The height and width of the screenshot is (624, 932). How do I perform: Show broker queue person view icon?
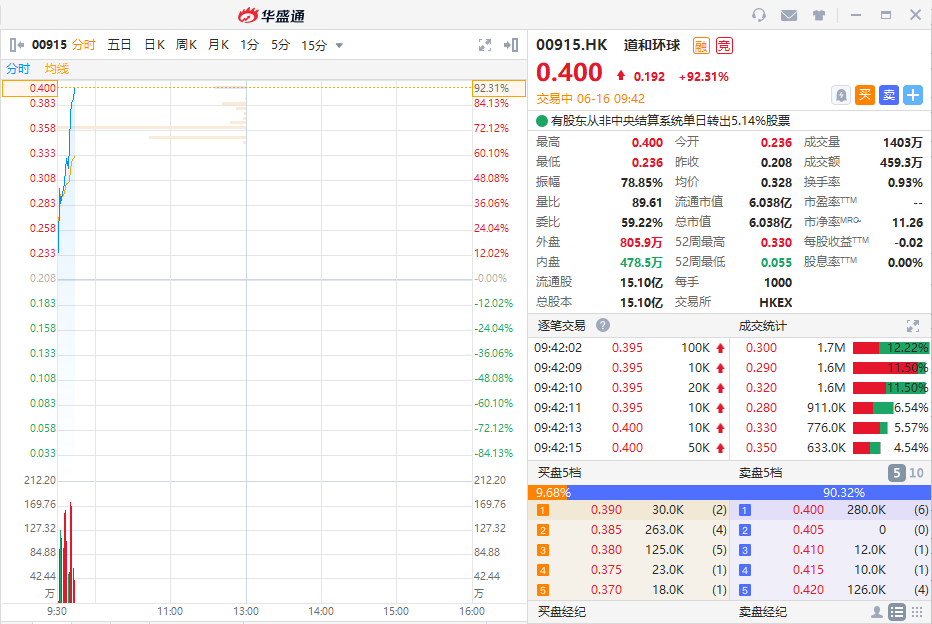pos(877,612)
